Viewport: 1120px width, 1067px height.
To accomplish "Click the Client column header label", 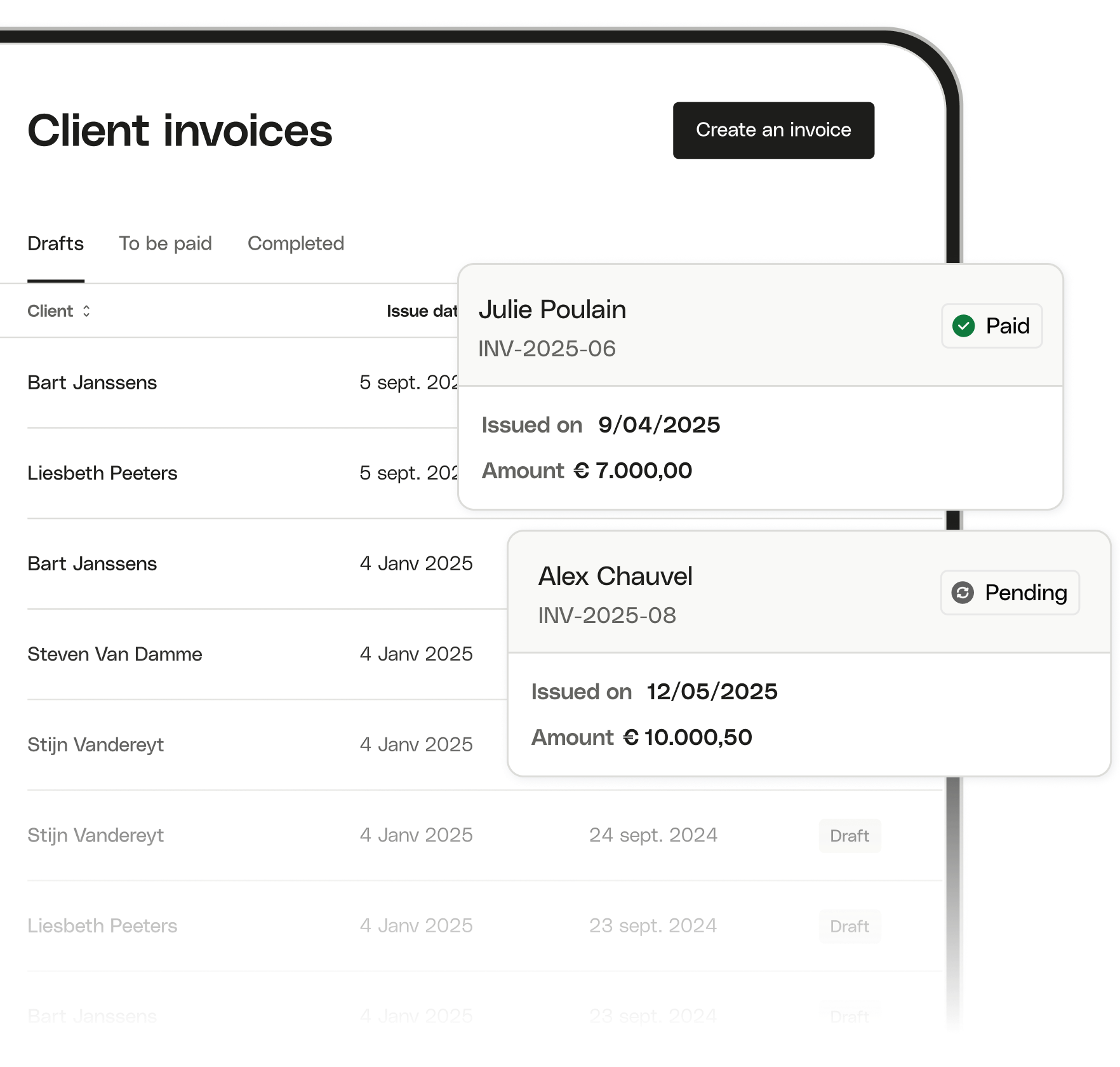I will 50,311.
